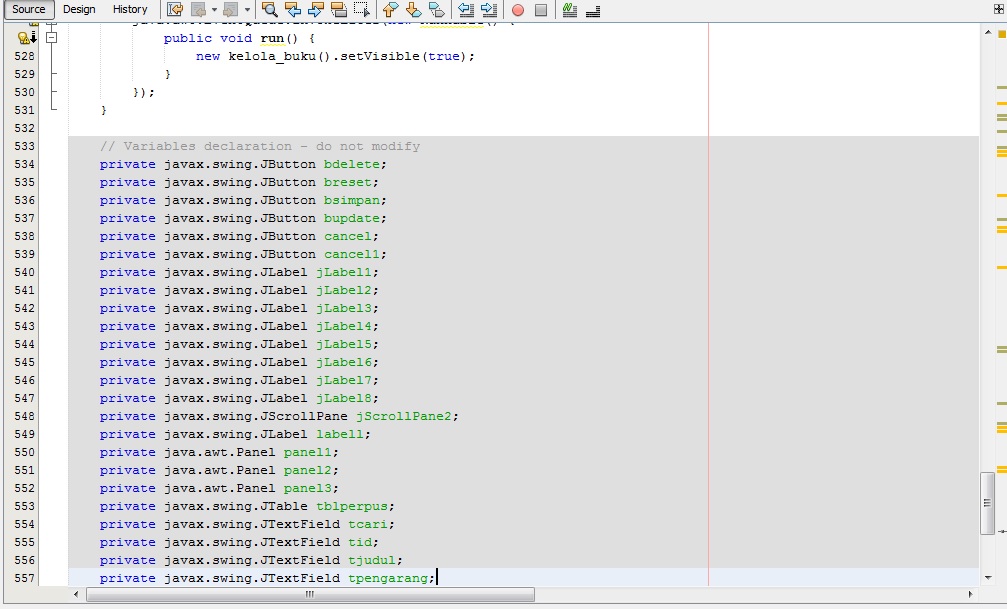Switch to the Design tab
This screenshot has height=609, width=1007.
[79, 8]
